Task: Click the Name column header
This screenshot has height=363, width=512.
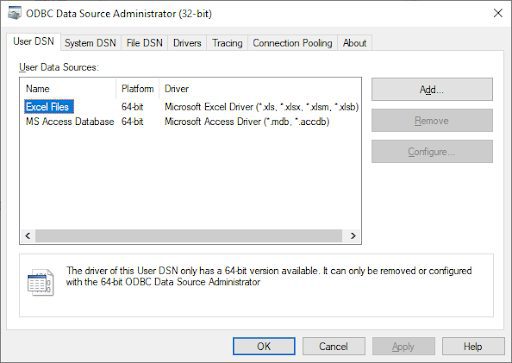Action: click(x=68, y=89)
